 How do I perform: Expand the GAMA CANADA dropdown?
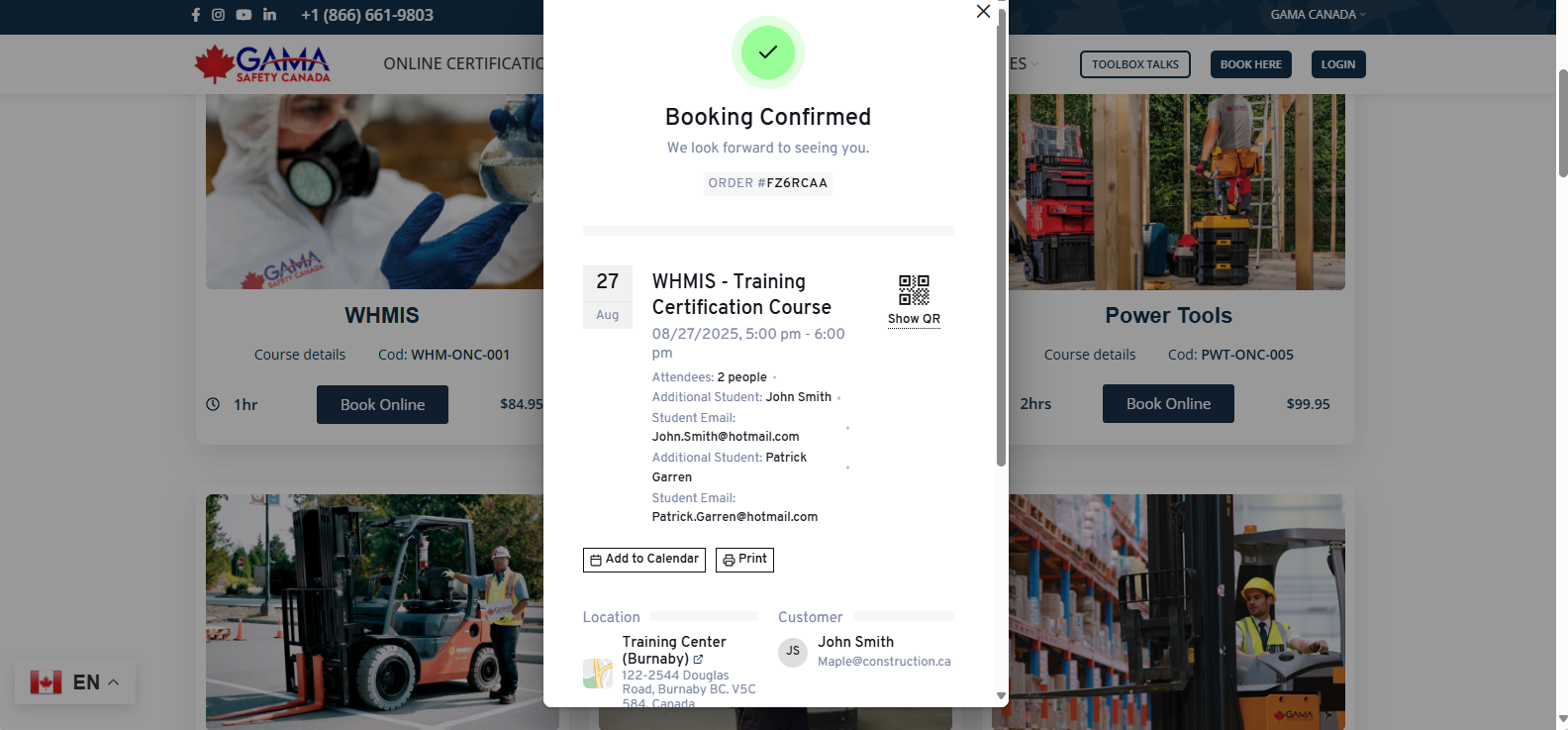(x=1318, y=15)
